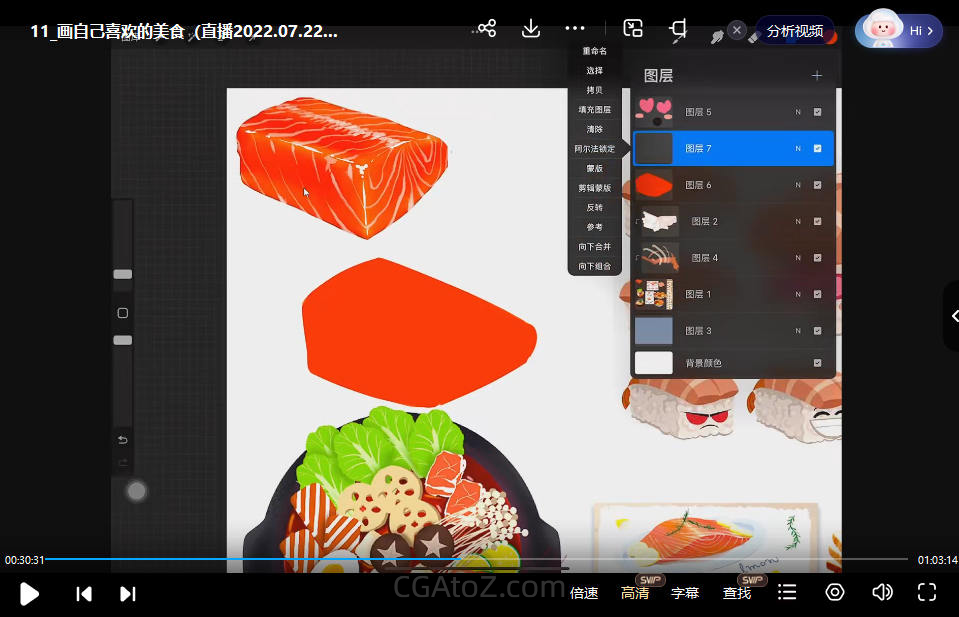Open 倍速 playback speed options
This screenshot has width=959, height=617.
click(584, 593)
